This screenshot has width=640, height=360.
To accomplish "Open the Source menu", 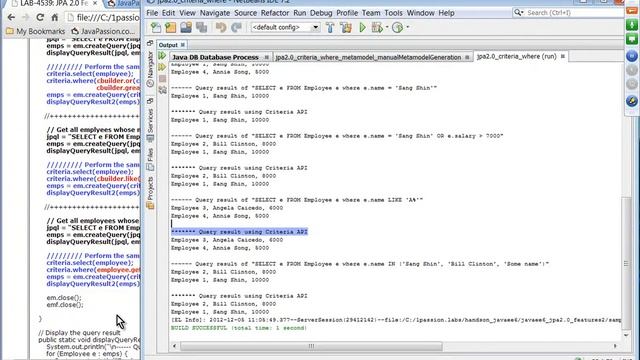I will click(x=245, y=13).
